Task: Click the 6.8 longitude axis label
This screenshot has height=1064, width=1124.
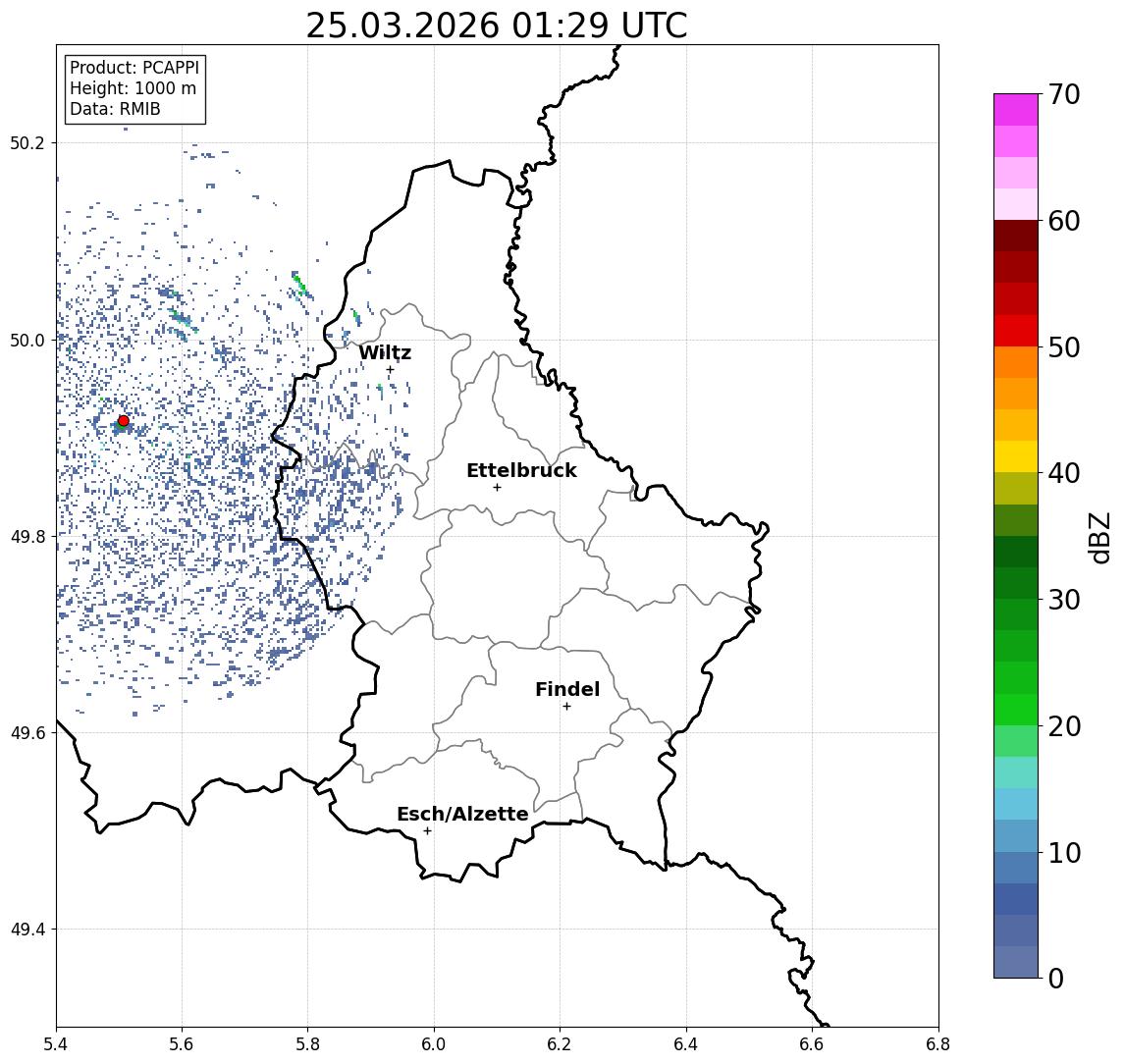Action: 938,1044
